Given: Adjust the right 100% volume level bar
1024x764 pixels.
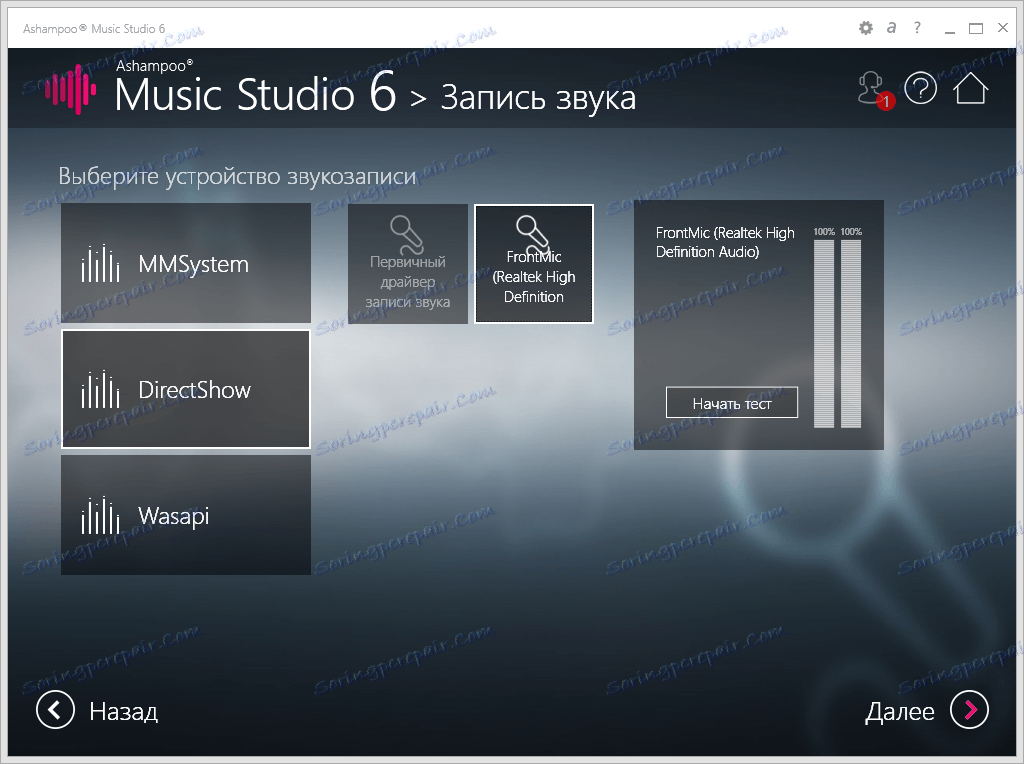Looking at the screenshot, I should tap(850, 334).
